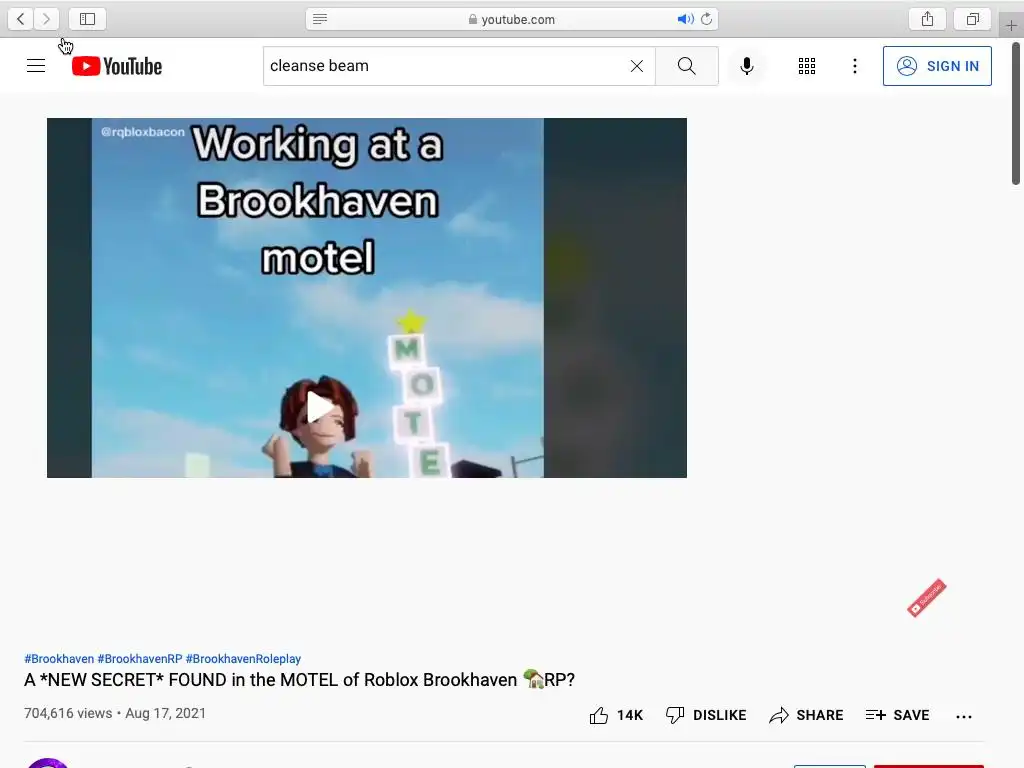
Task: Click the 704,616 views count text
Action: [68, 713]
